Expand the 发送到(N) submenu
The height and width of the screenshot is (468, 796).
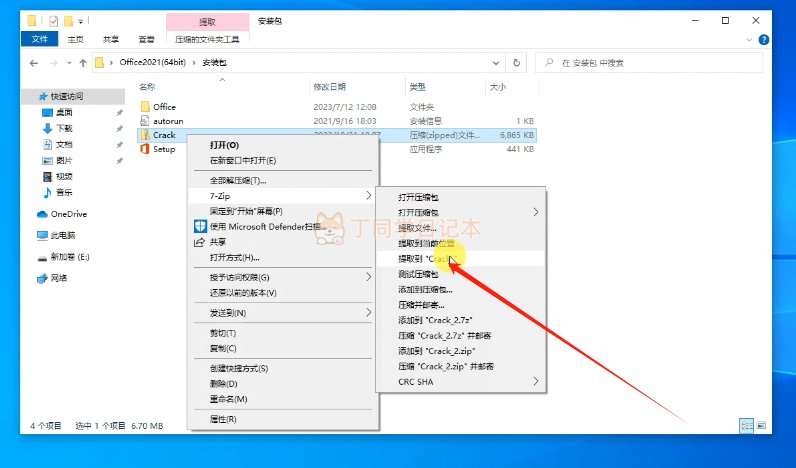click(283, 313)
